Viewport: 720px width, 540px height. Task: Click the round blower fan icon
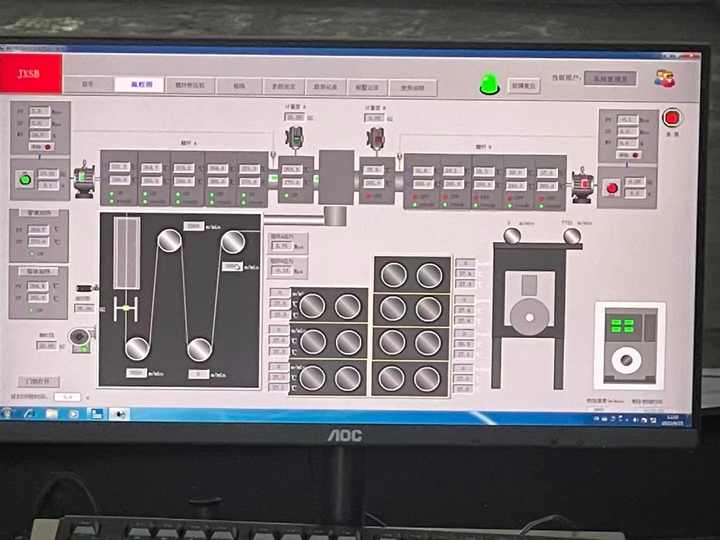click(x=79, y=337)
